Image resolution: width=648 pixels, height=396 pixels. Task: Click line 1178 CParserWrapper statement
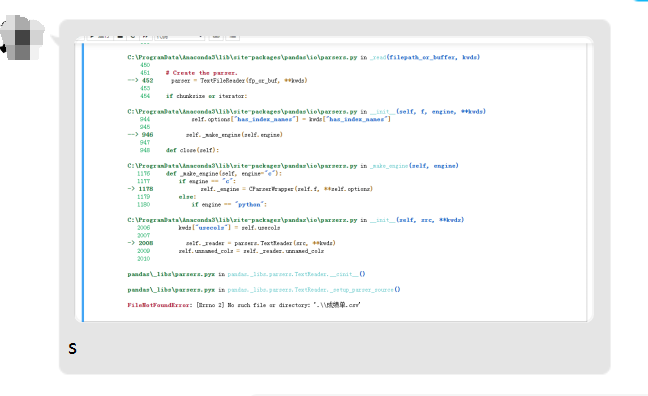[287, 189]
